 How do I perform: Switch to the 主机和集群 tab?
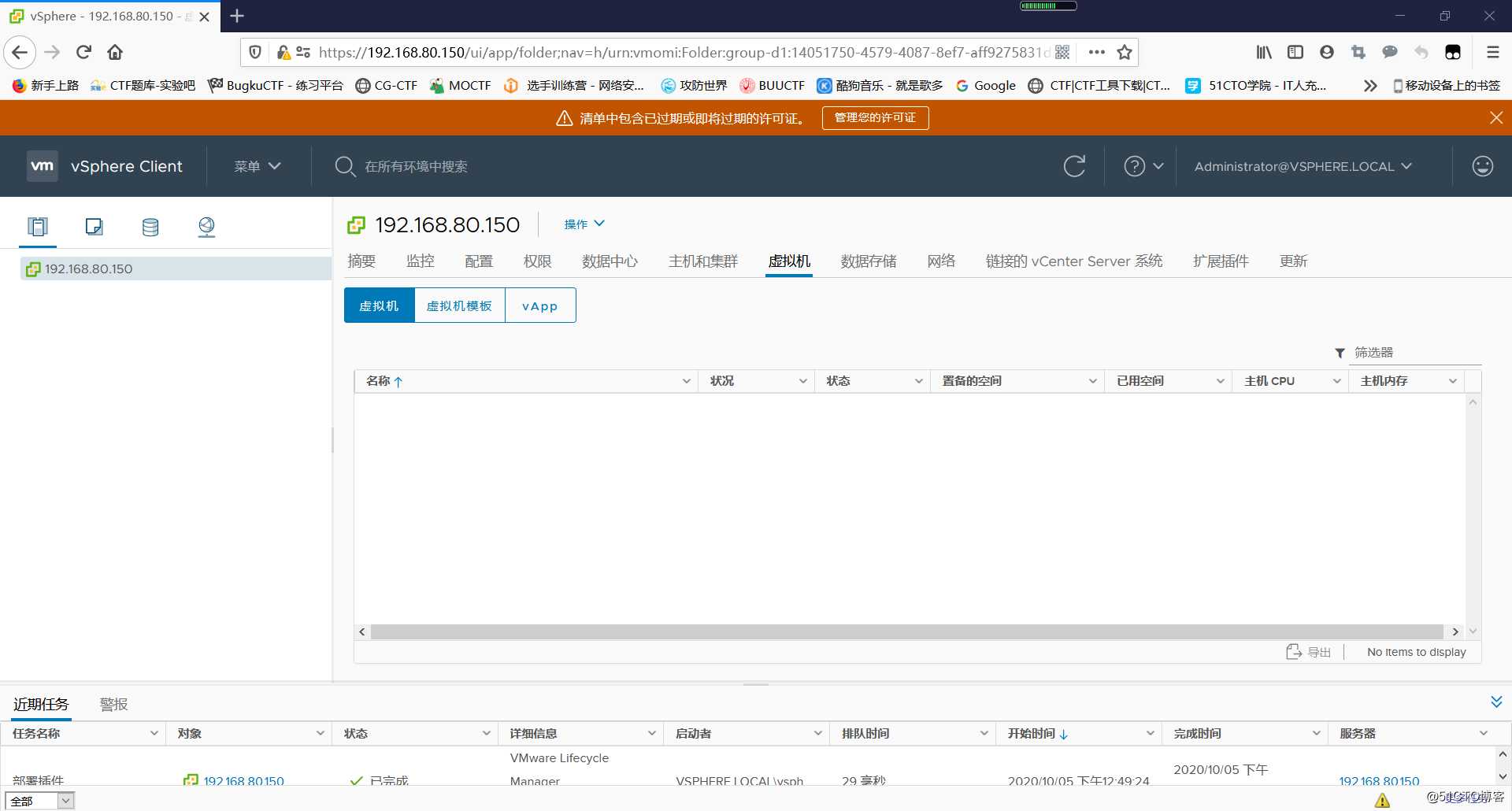point(703,261)
